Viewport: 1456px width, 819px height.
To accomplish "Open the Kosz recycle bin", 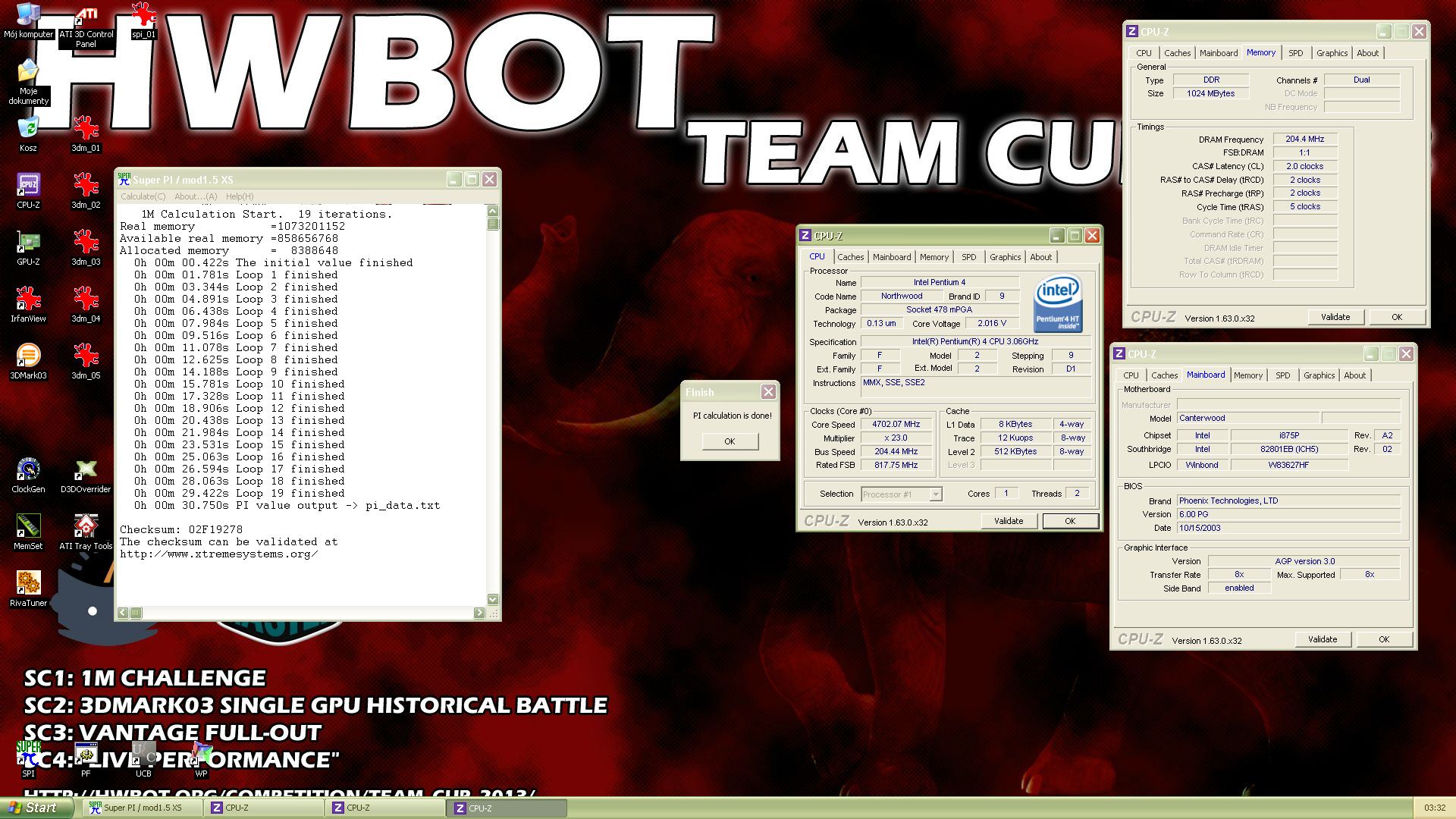I will pyautogui.click(x=28, y=134).
